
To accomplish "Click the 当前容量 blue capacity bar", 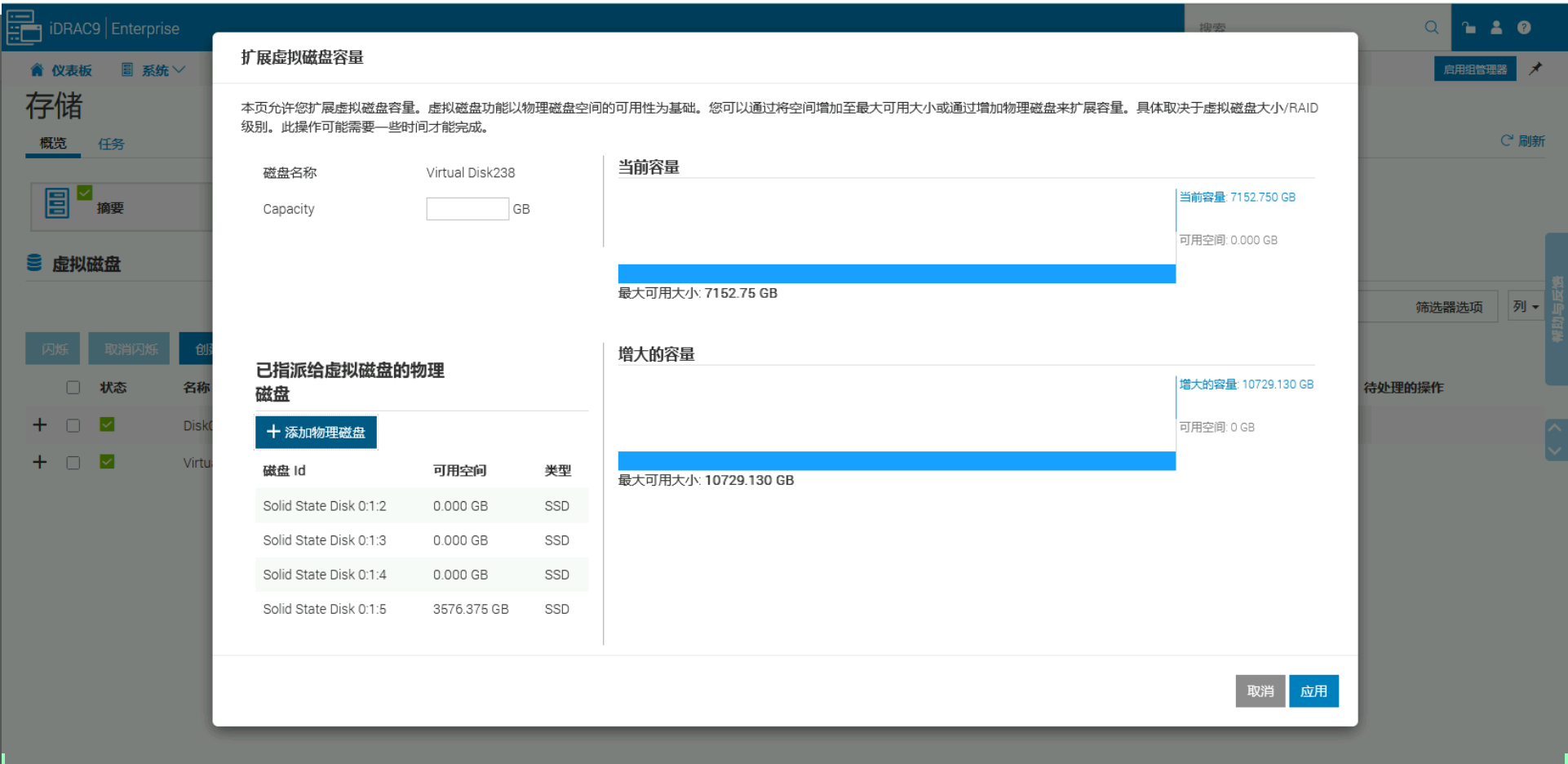I will 897,273.
